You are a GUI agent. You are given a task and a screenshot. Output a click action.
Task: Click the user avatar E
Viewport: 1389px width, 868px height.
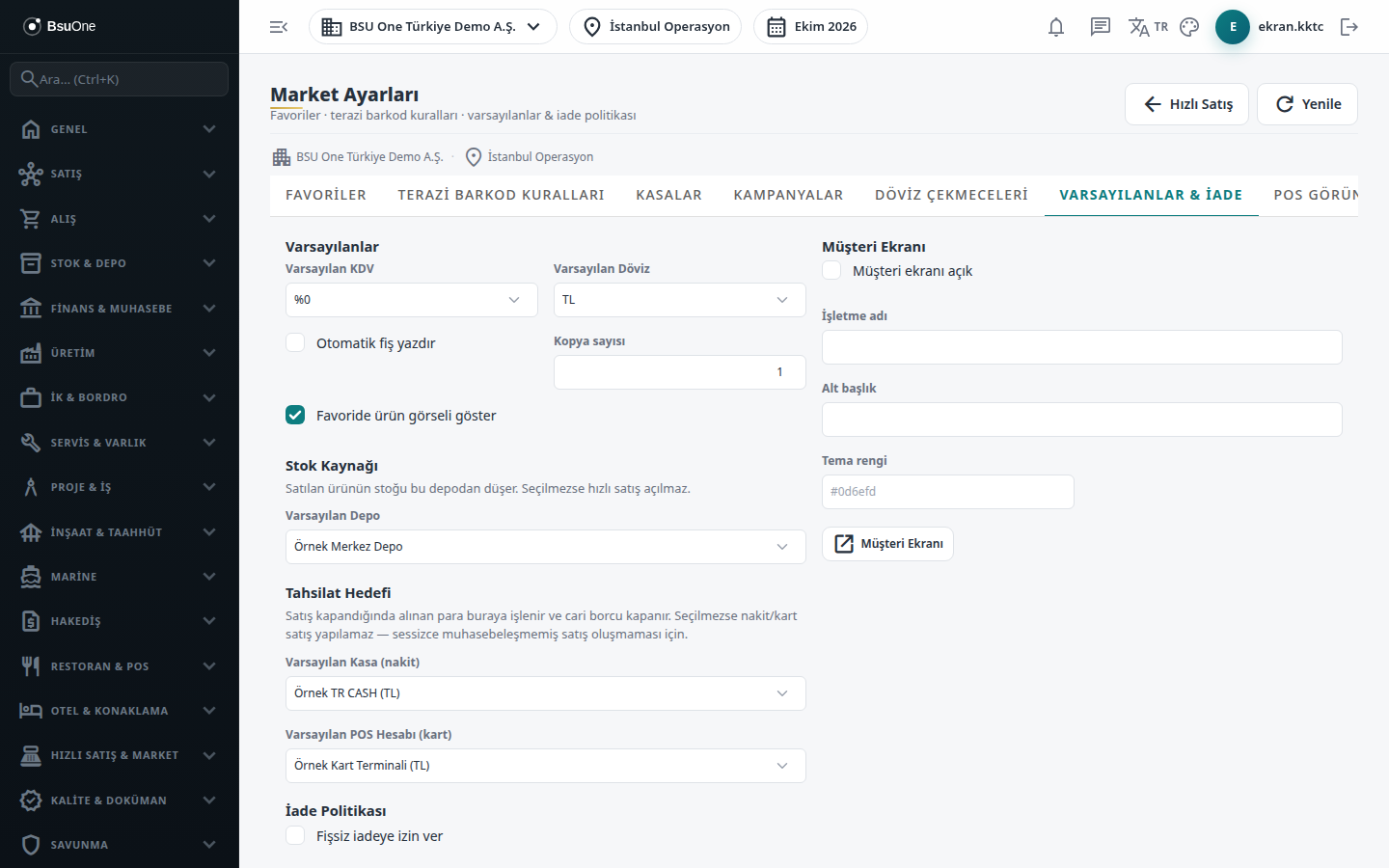tap(1233, 27)
